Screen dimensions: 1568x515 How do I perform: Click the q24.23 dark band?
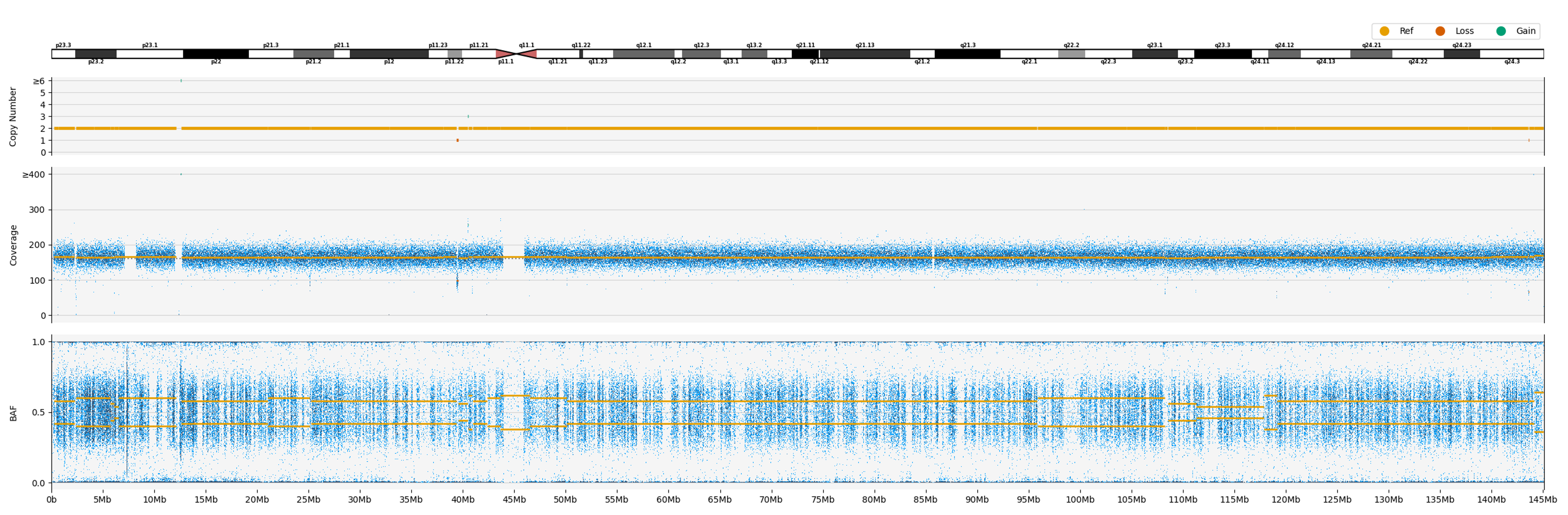click(x=1461, y=54)
